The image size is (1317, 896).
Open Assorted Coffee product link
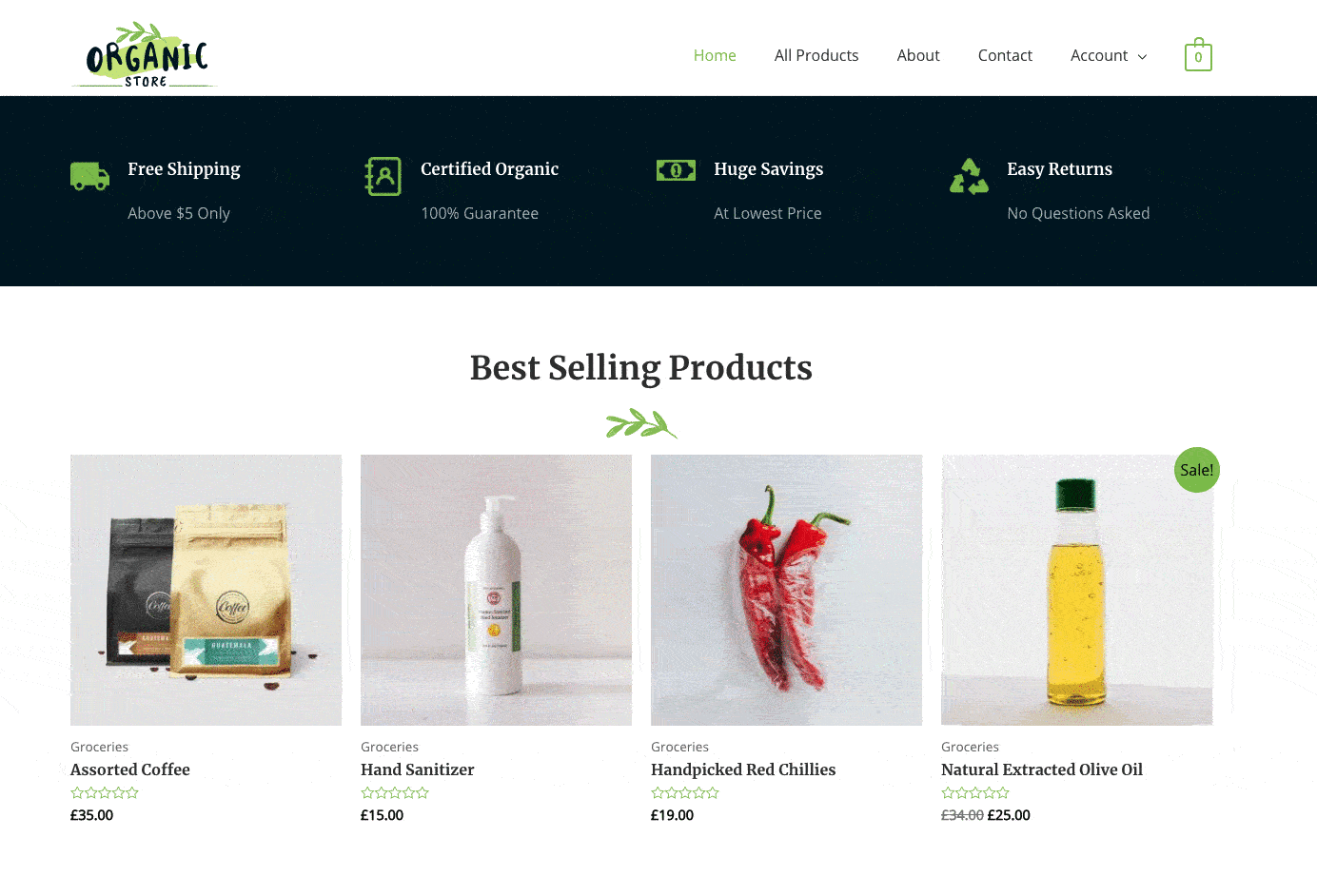pyautogui.click(x=130, y=769)
